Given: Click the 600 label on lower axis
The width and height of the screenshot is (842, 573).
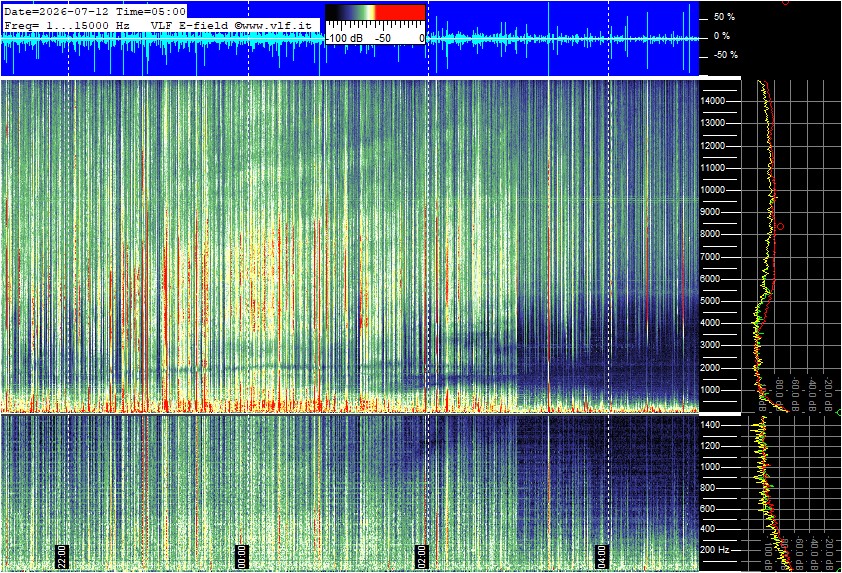Looking at the screenshot, I should click(x=708, y=509).
